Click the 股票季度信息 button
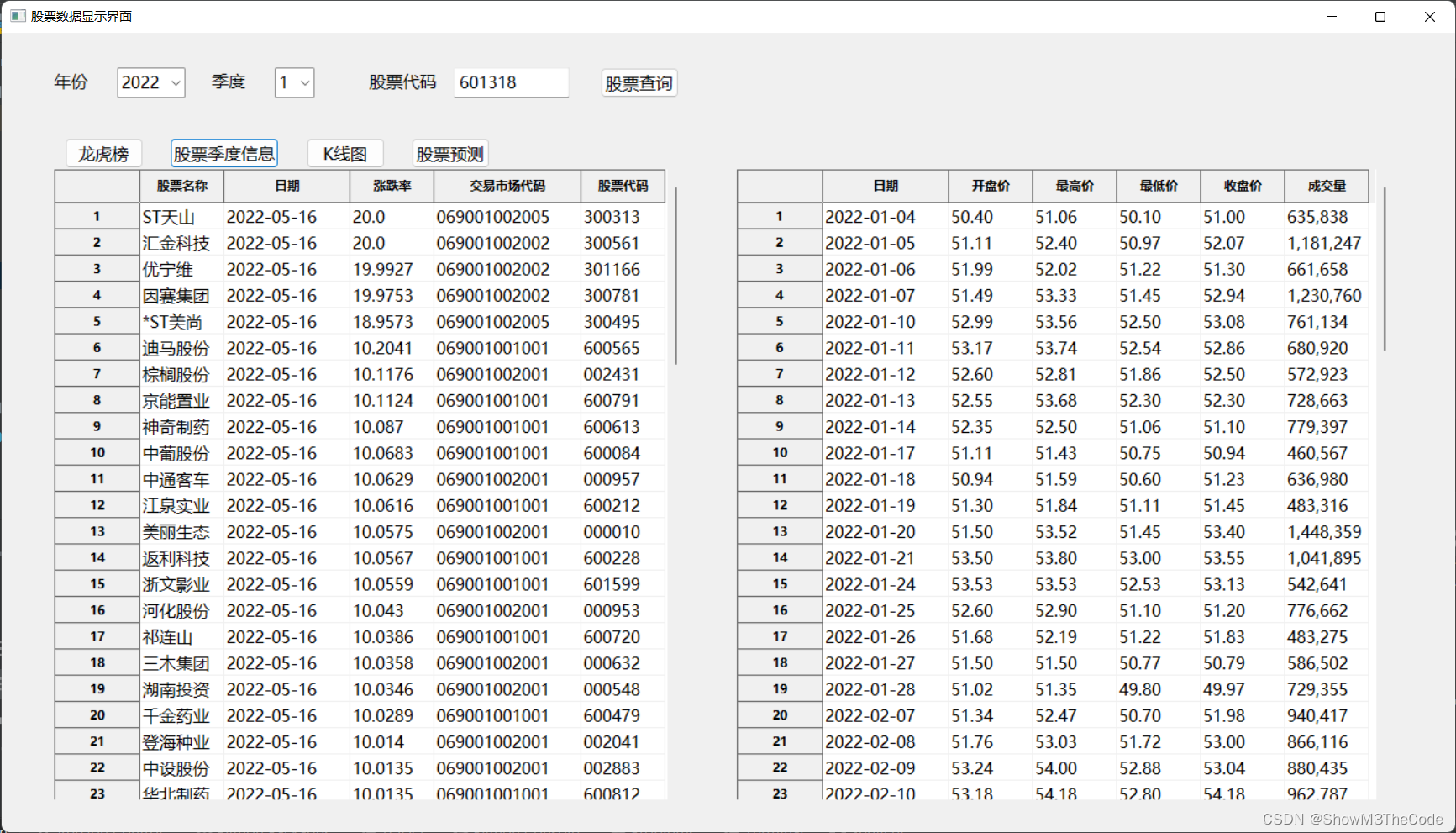 click(x=223, y=154)
